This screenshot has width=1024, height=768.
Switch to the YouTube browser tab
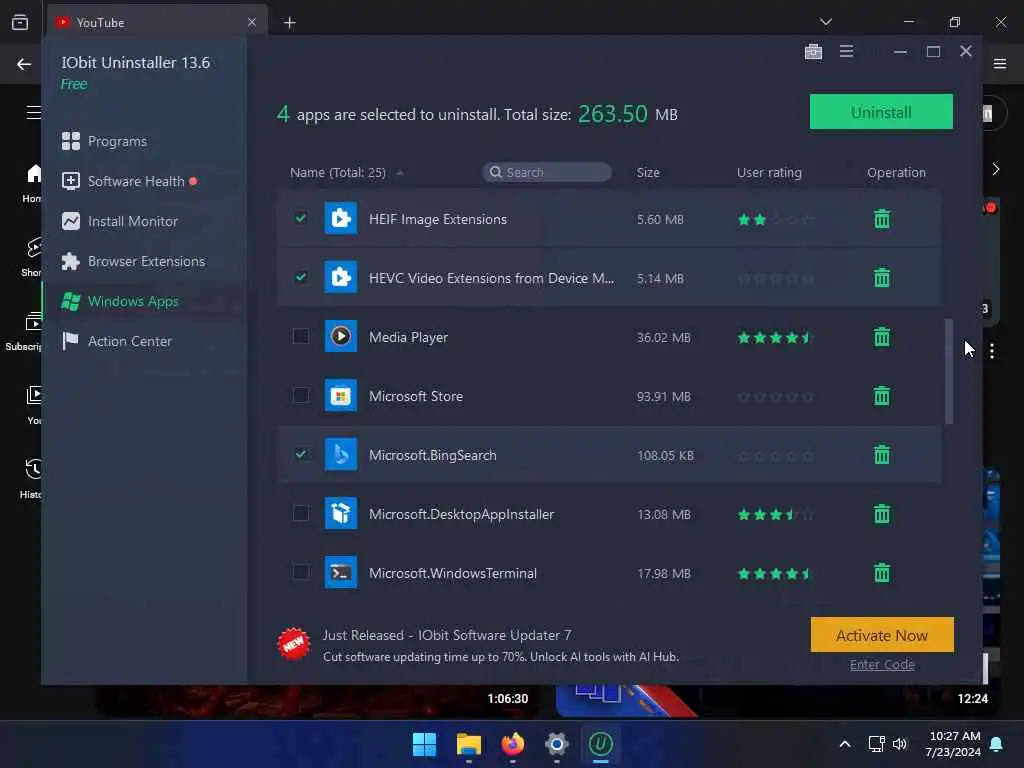coord(157,22)
